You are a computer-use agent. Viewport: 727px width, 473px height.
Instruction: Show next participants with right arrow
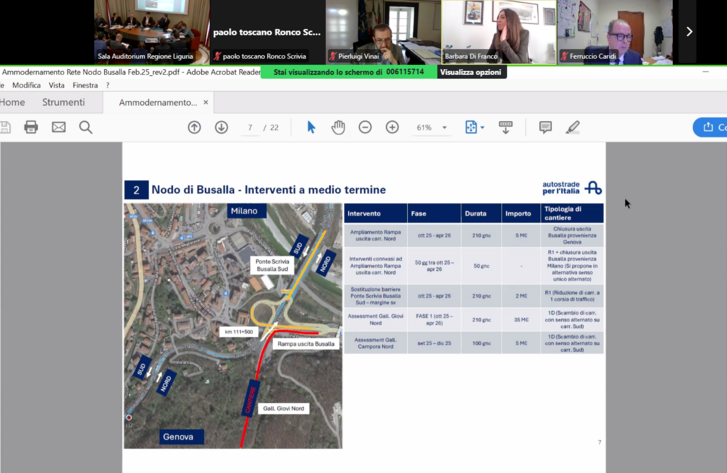tap(689, 32)
